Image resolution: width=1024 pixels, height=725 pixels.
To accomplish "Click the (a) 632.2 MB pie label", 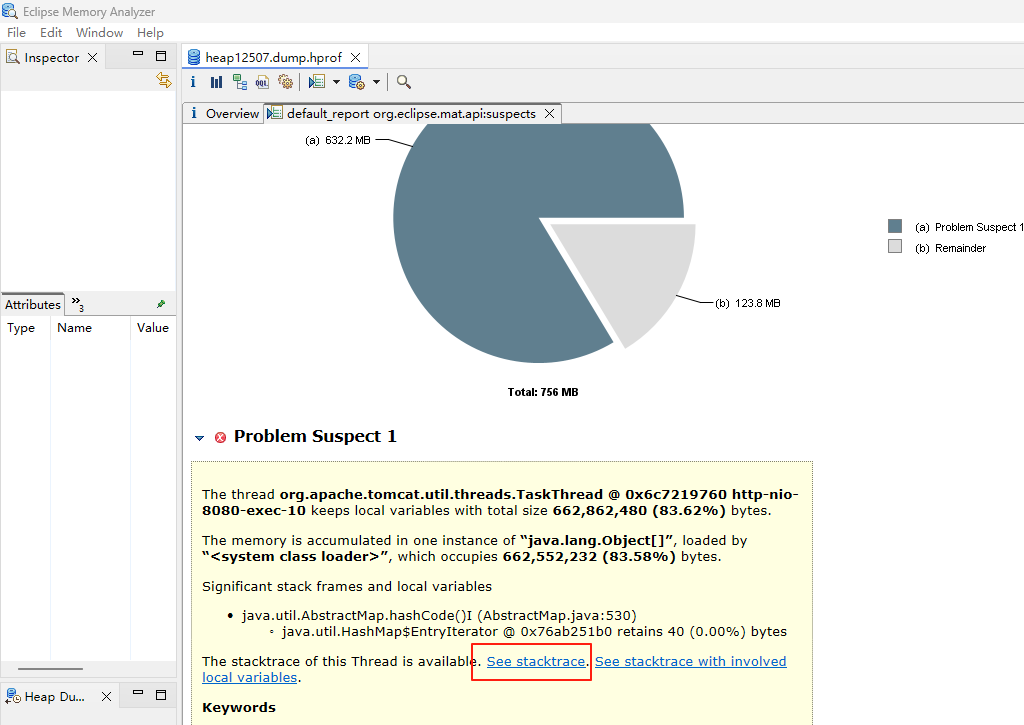I will click(x=338, y=140).
